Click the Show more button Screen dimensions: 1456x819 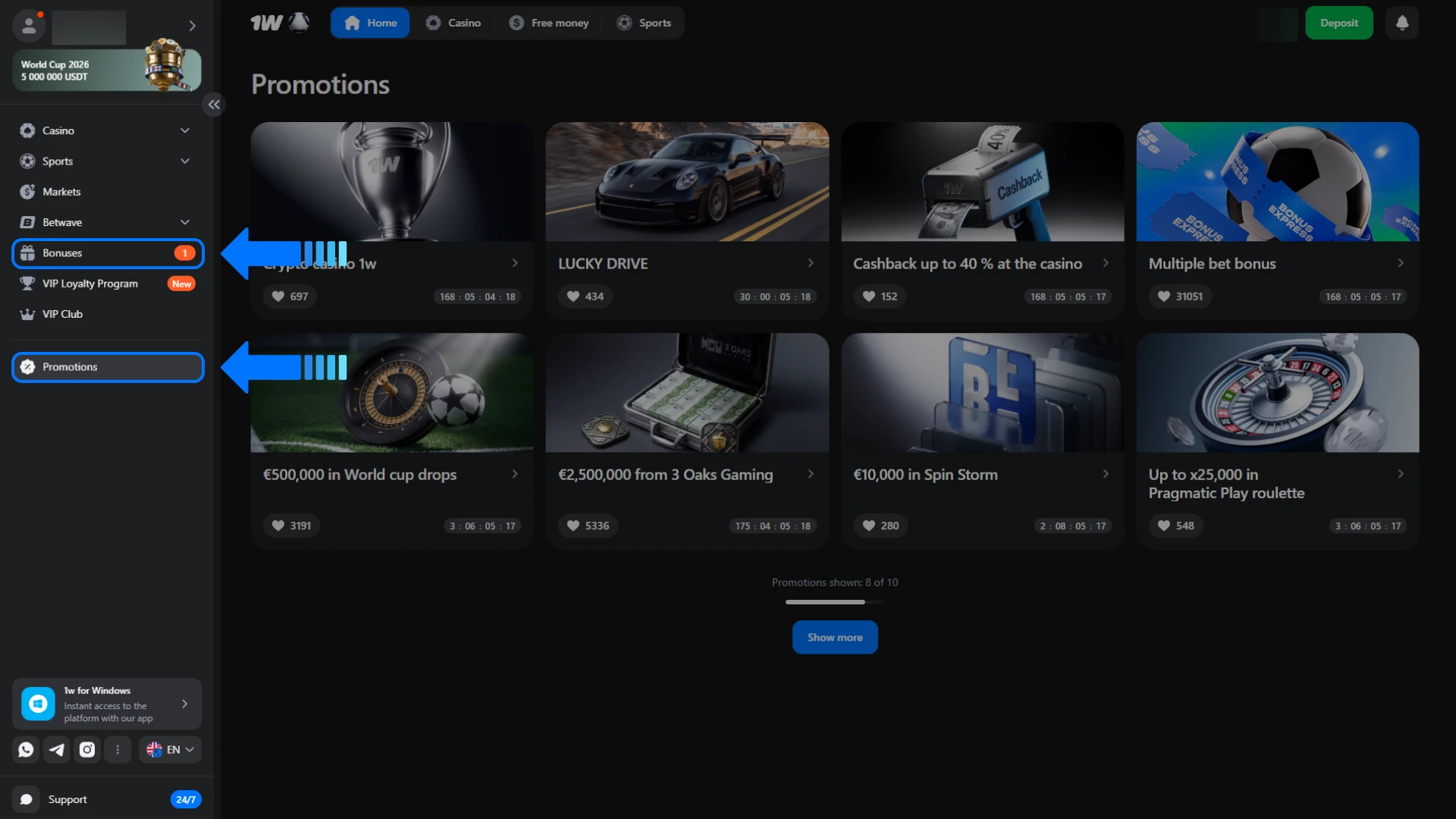click(x=835, y=638)
